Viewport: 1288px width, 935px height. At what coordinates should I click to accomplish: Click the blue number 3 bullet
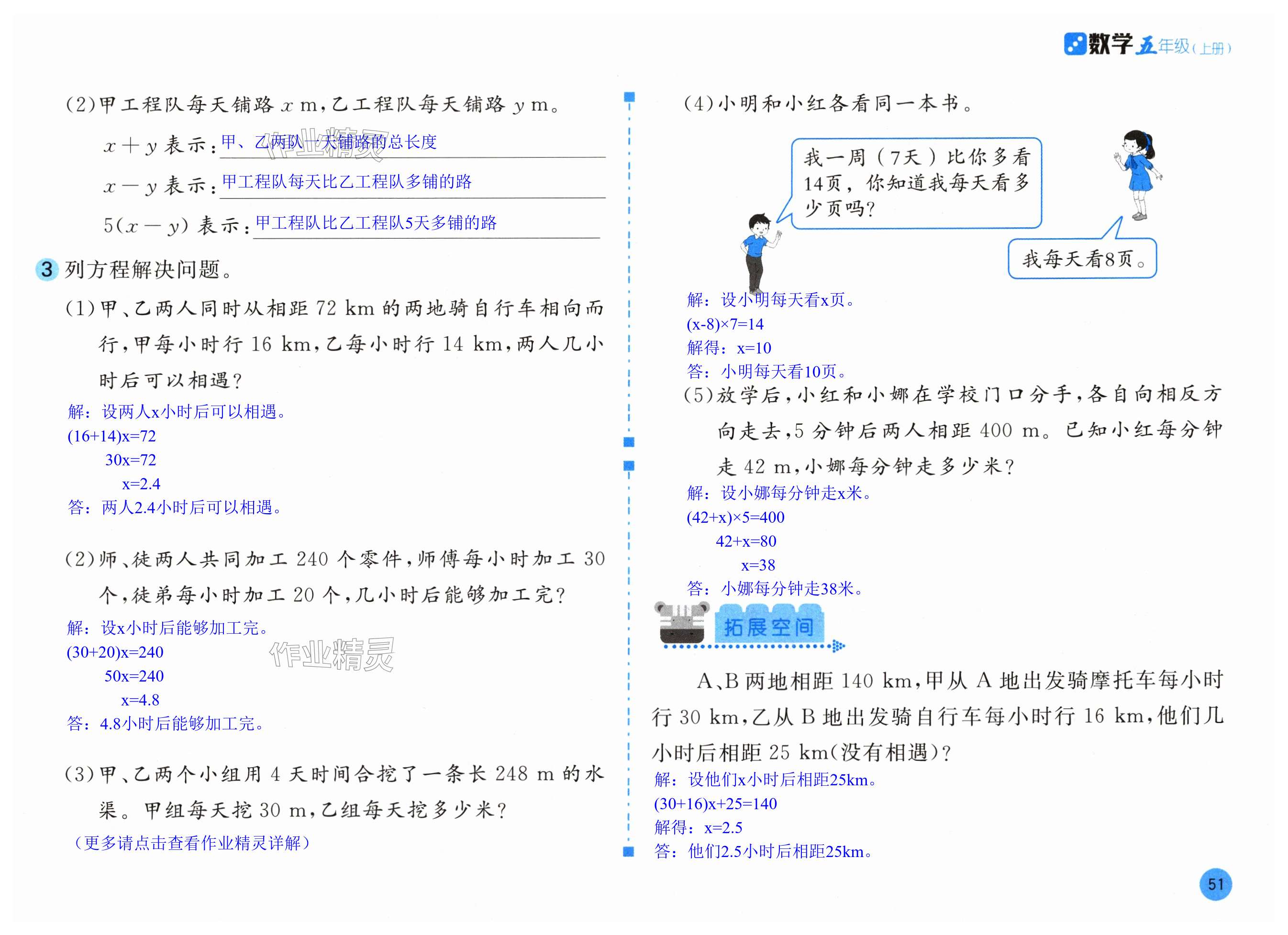click(x=47, y=270)
